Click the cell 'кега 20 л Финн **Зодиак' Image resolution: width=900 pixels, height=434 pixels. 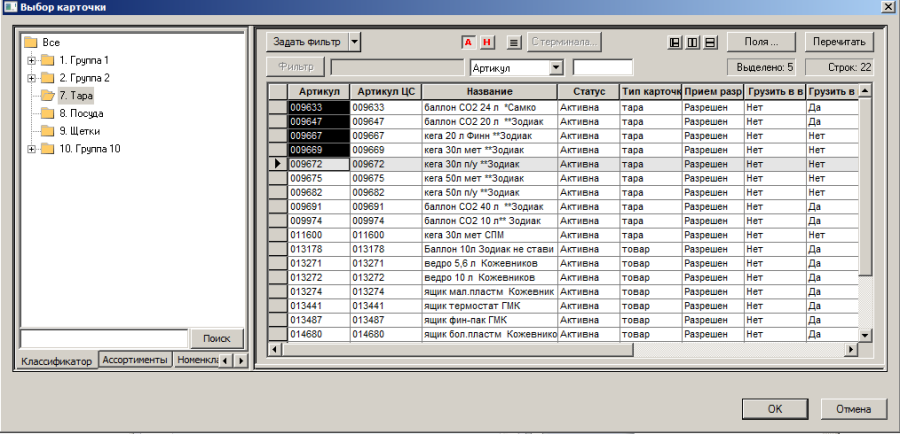[x=490, y=135]
